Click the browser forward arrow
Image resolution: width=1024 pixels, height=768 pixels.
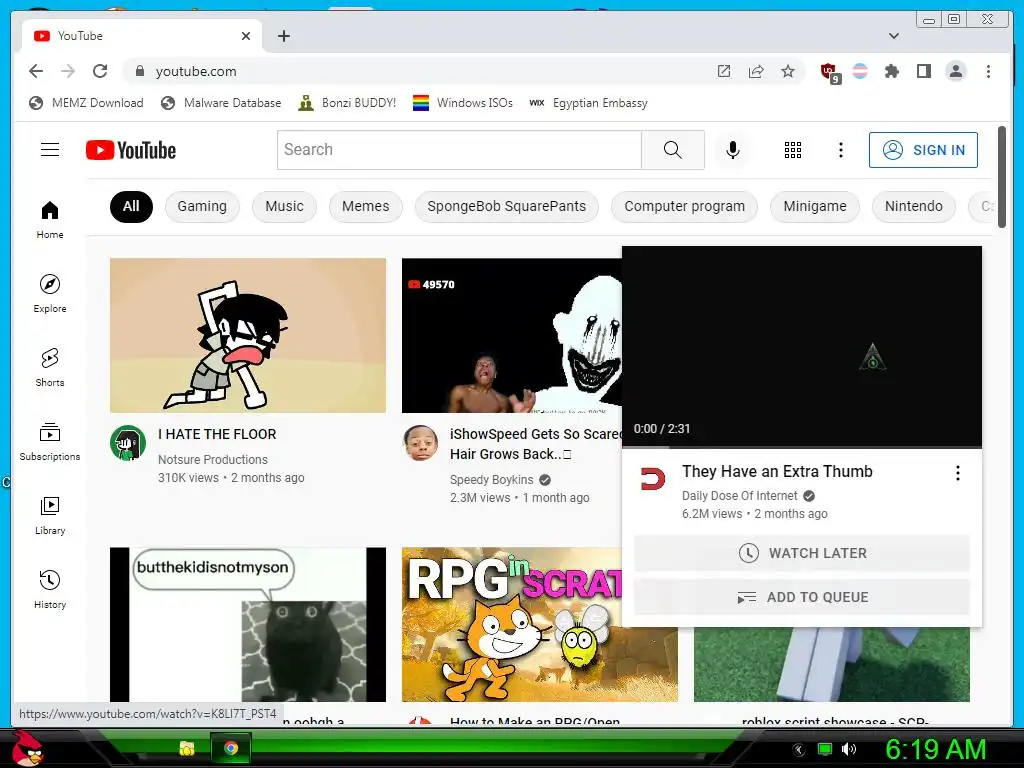click(x=68, y=71)
